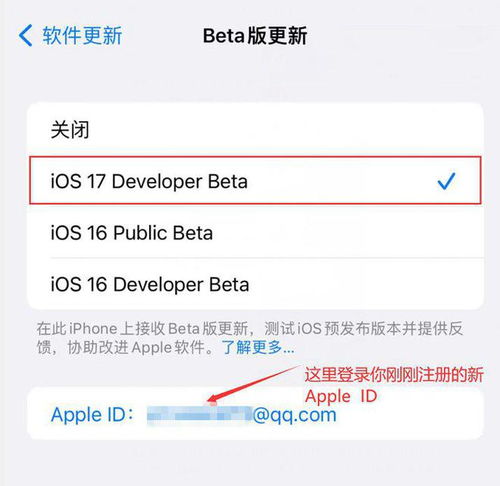Click the iPhone word in footer text
The image size is (500, 486).
pos(93,329)
